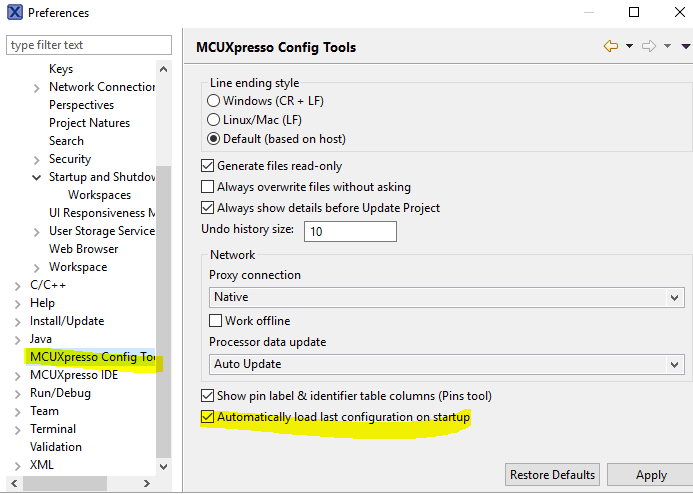Click the grey Forward arrow icon
This screenshot has width=693, height=494.
click(648, 46)
